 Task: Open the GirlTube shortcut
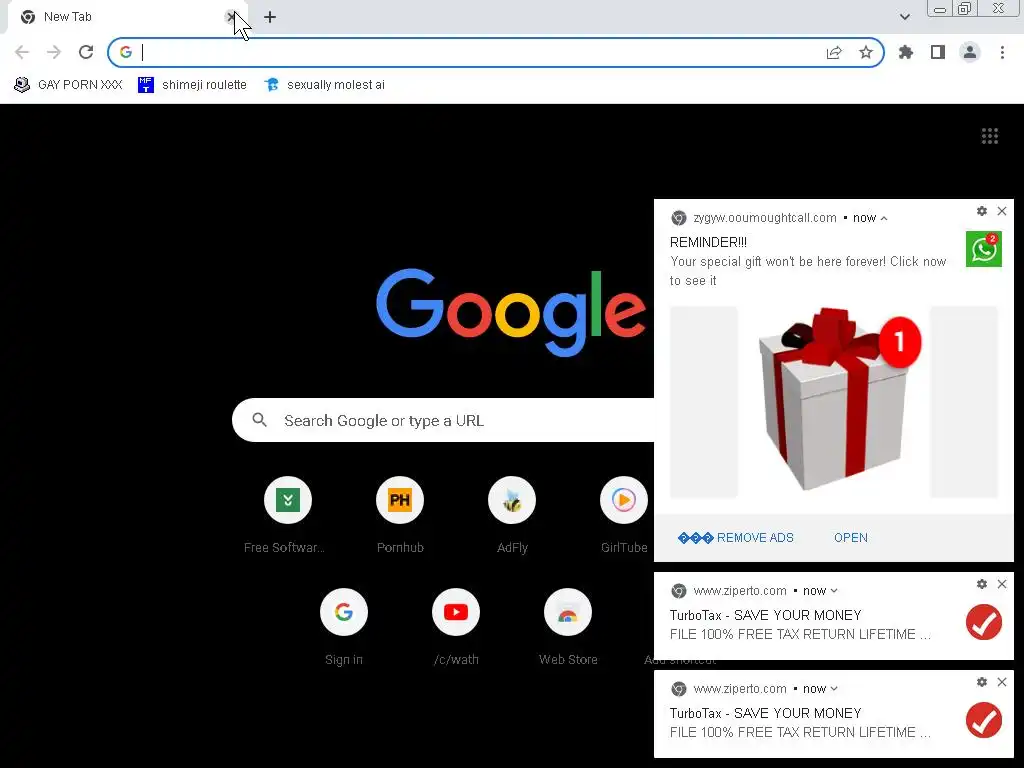click(x=624, y=500)
